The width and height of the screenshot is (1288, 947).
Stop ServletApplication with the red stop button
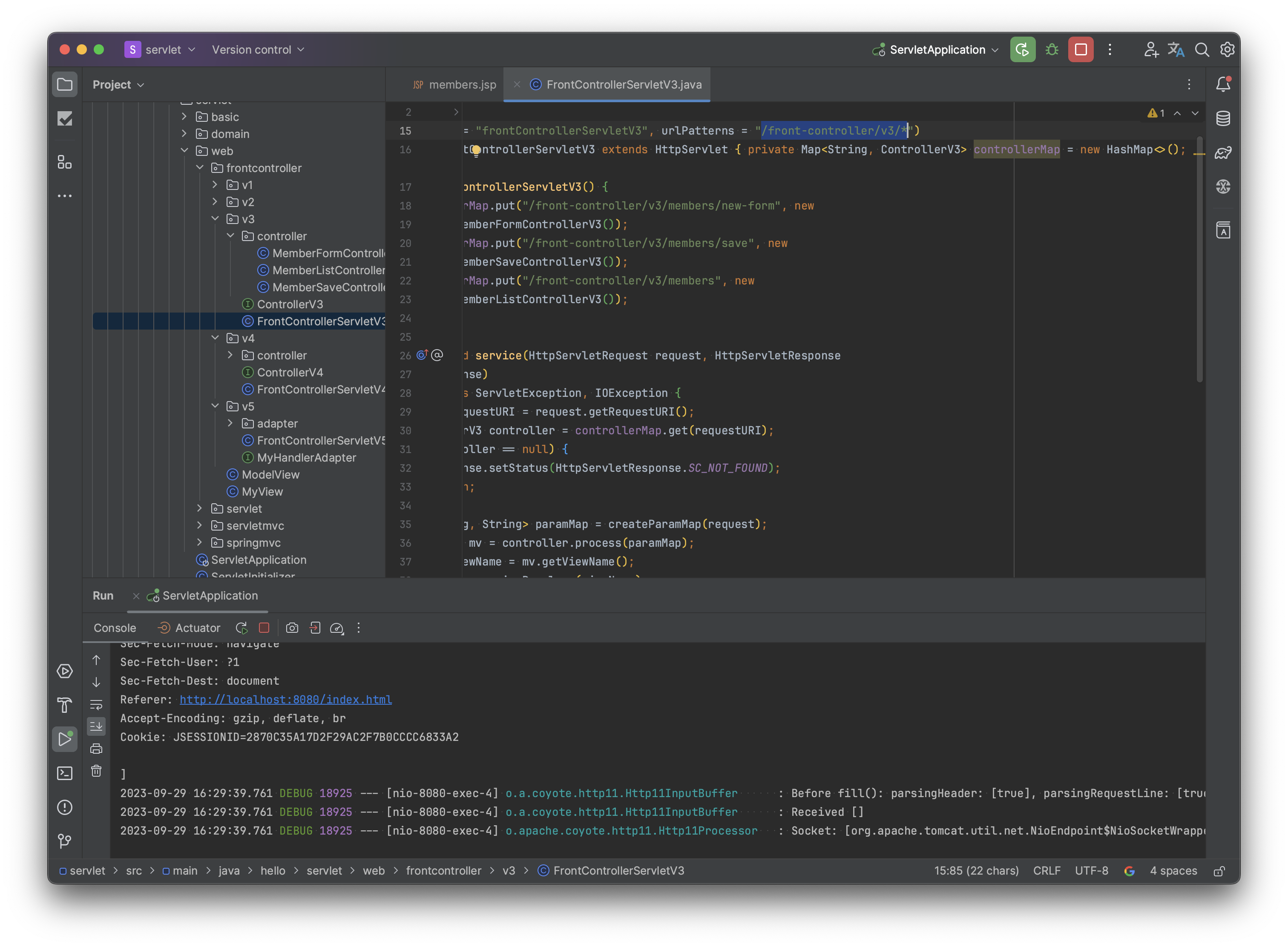[x=1081, y=50]
